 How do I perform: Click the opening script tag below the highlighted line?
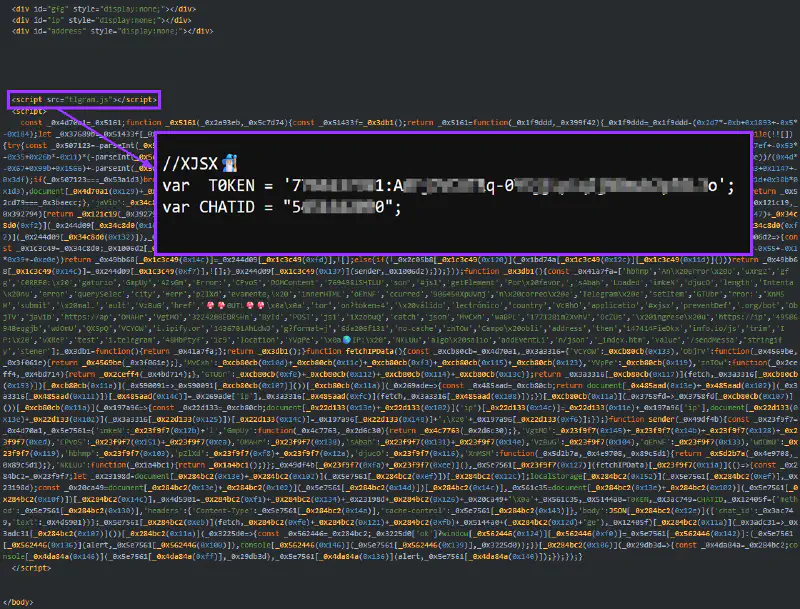tap(30, 112)
